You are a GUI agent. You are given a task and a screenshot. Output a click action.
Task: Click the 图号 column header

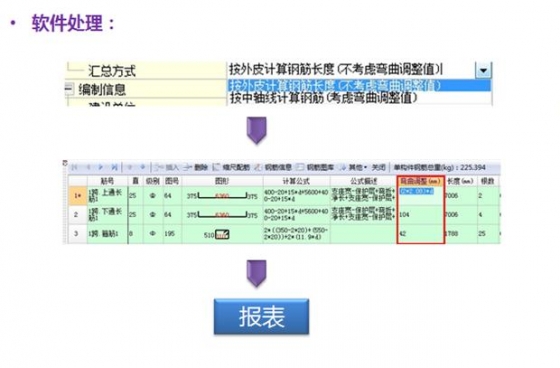(172, 181)
